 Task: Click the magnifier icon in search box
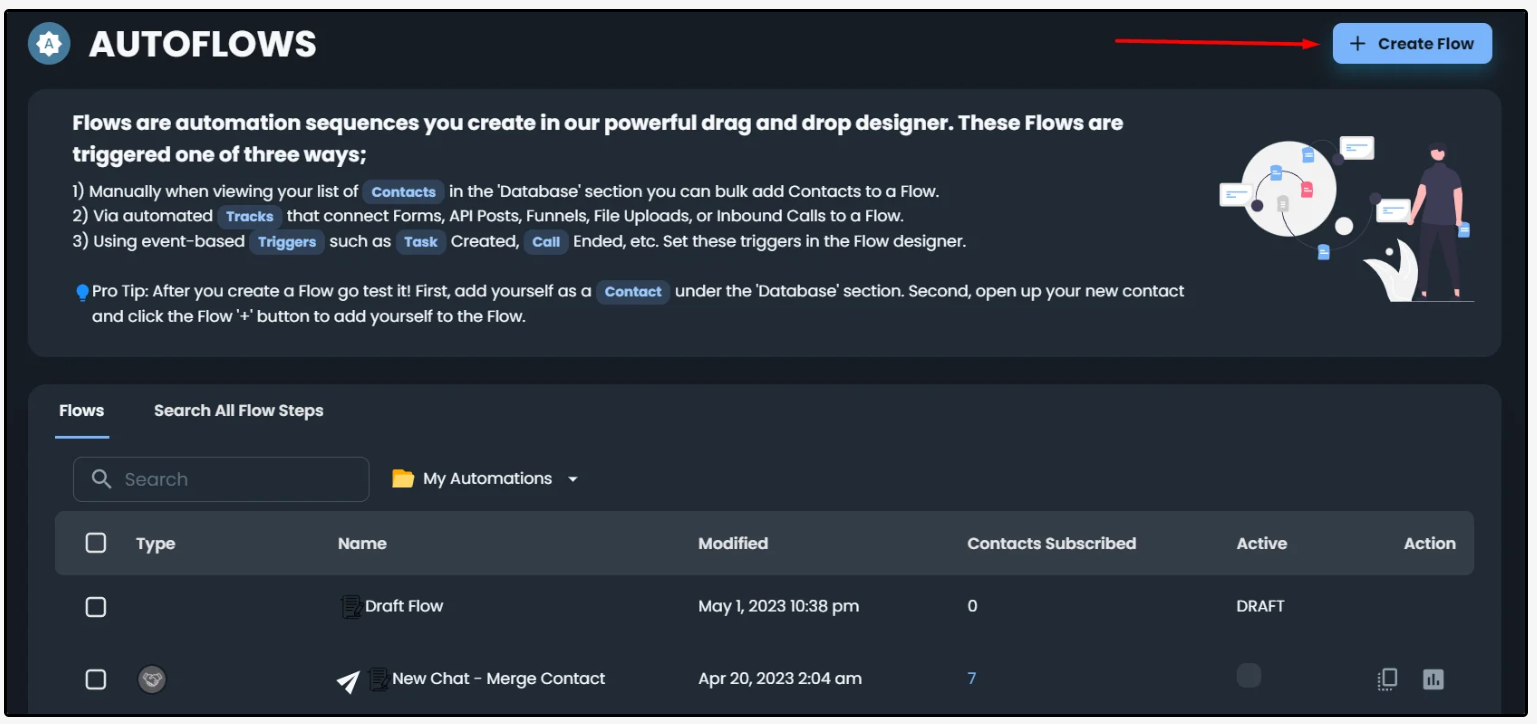pyautogui.click(x=101, y=479)
